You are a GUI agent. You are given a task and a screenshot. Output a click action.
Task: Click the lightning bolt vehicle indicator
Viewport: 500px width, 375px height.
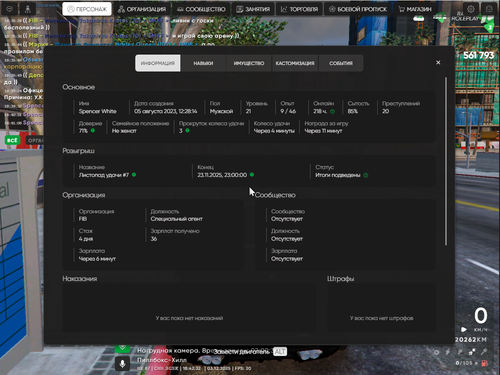pos(448,352)
